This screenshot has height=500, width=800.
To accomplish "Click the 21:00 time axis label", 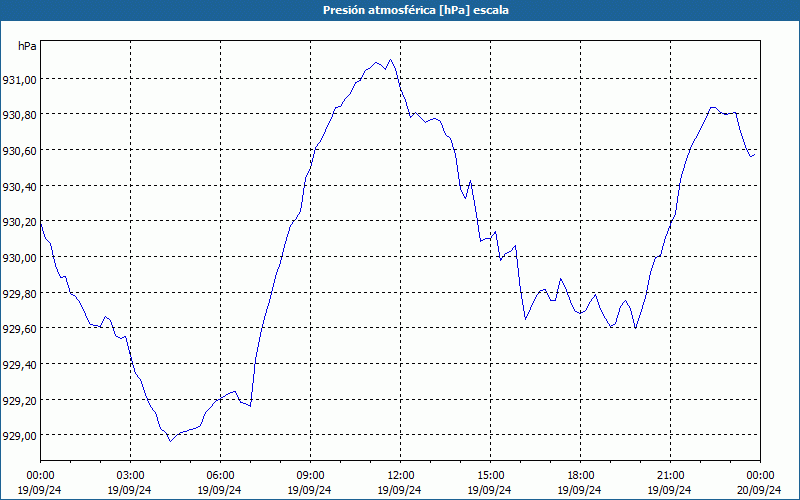I will [670, 476].
